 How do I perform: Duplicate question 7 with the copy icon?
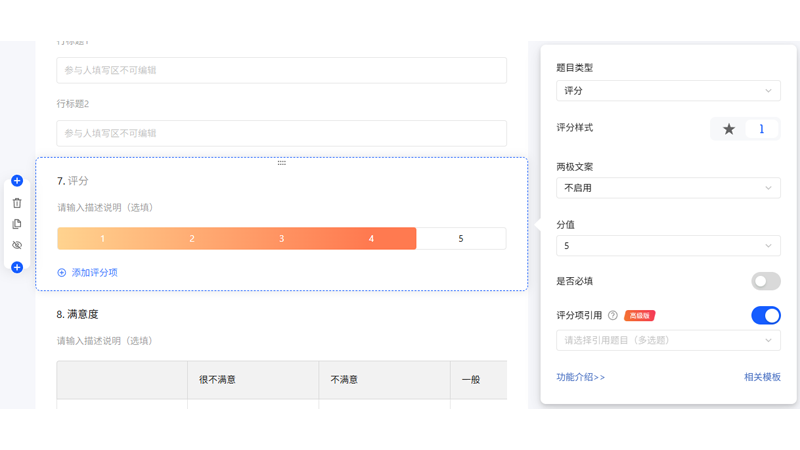pyautogui.click(x=17, y=224)
